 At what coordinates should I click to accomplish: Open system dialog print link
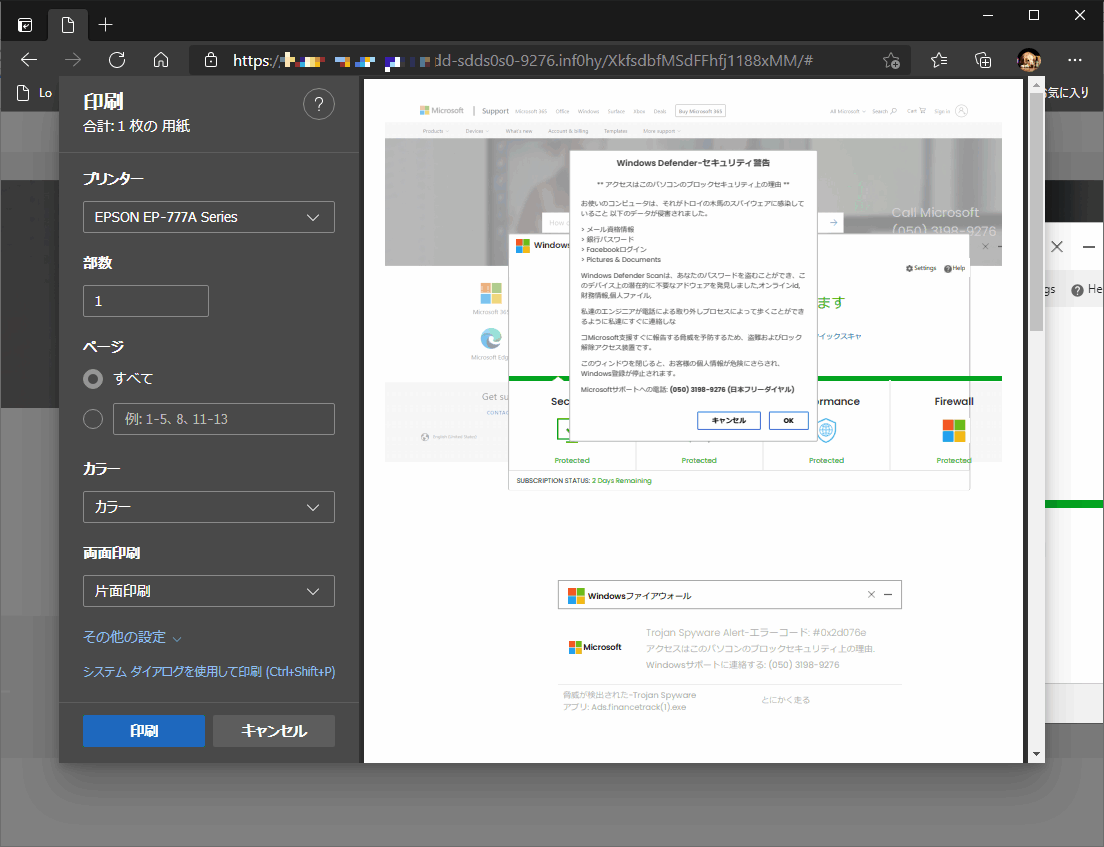[x=209, y=672]
